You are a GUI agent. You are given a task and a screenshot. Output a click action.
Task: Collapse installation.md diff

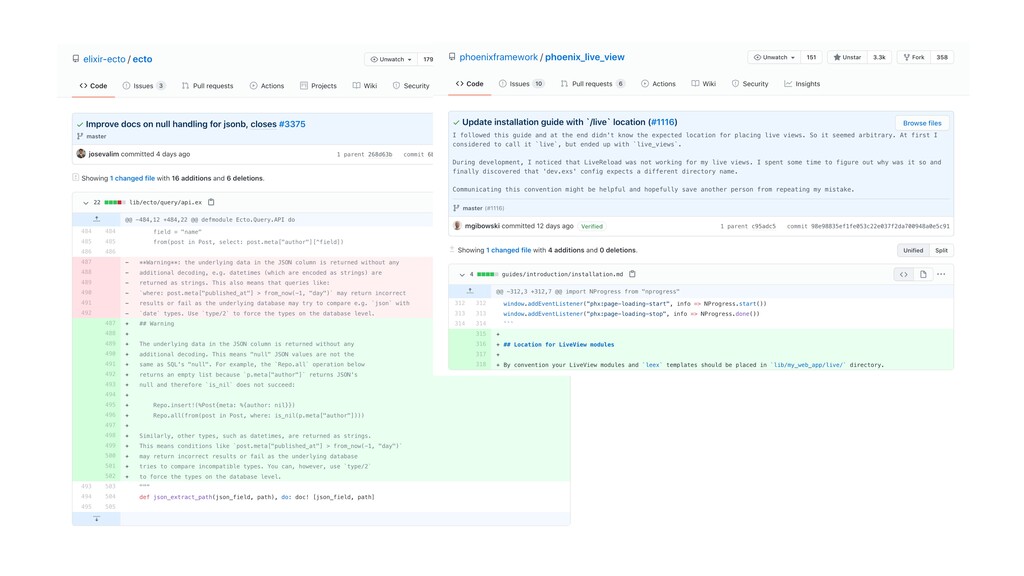pos(462,275)
